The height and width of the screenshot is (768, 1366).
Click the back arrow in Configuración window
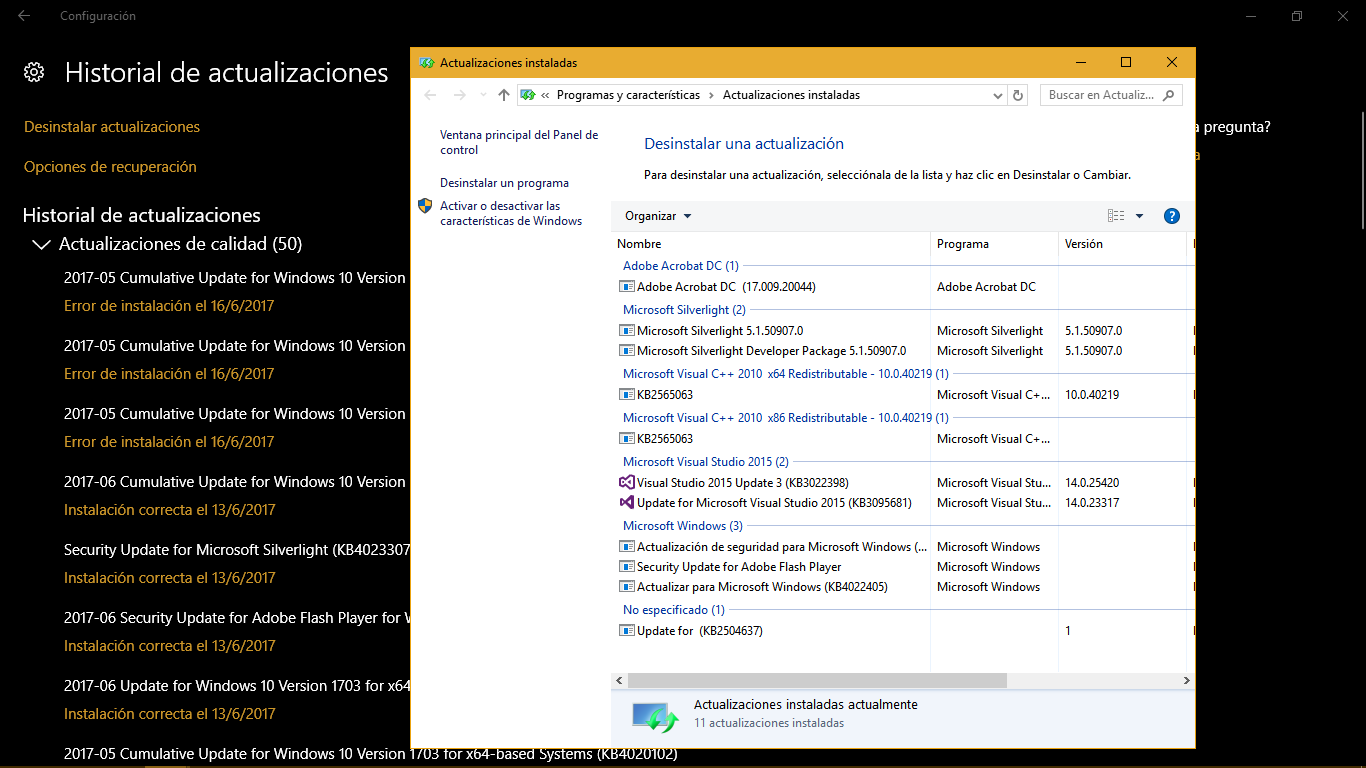pos(24,16)
